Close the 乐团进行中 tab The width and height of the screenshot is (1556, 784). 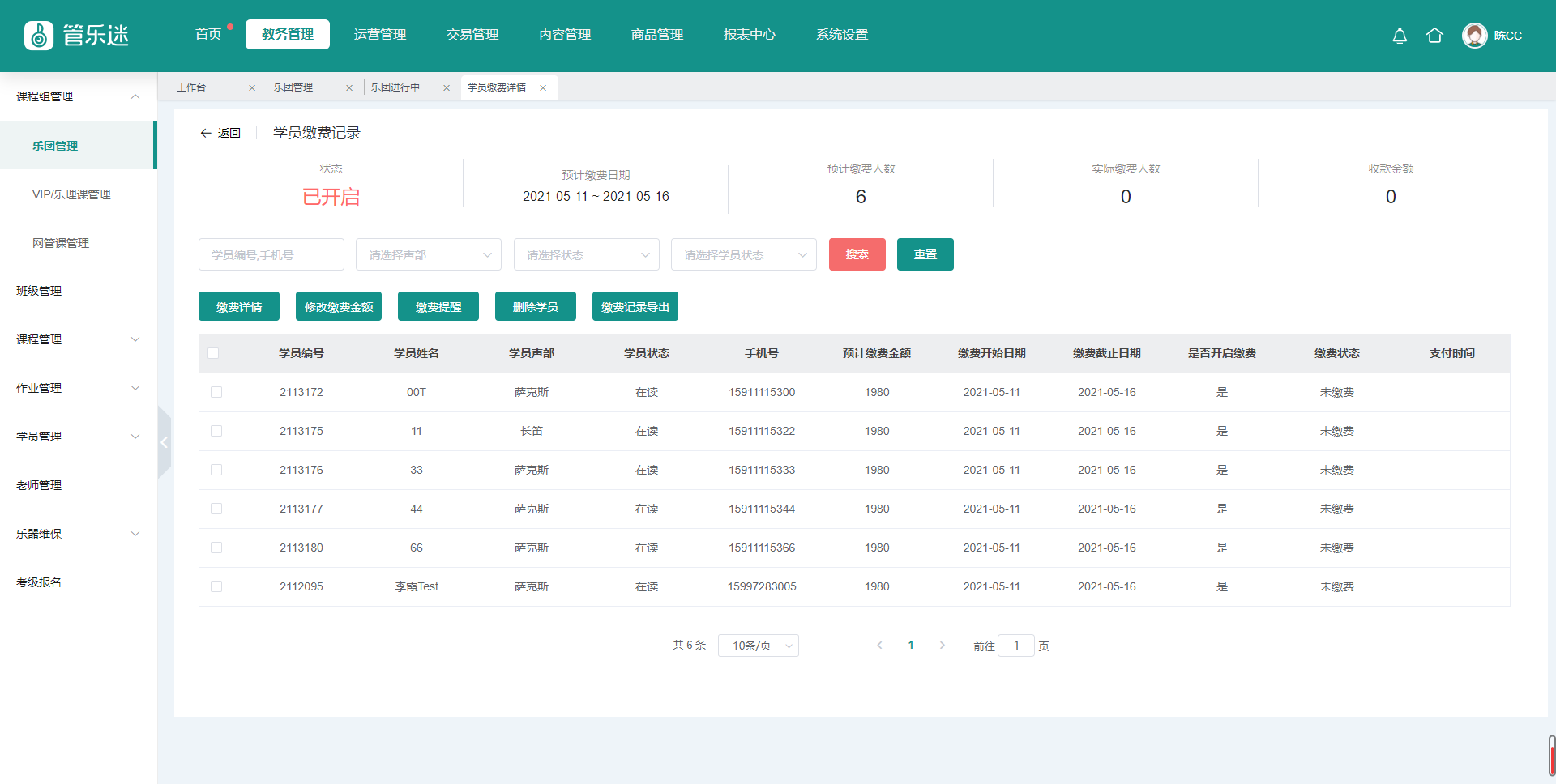pos(447,88)
